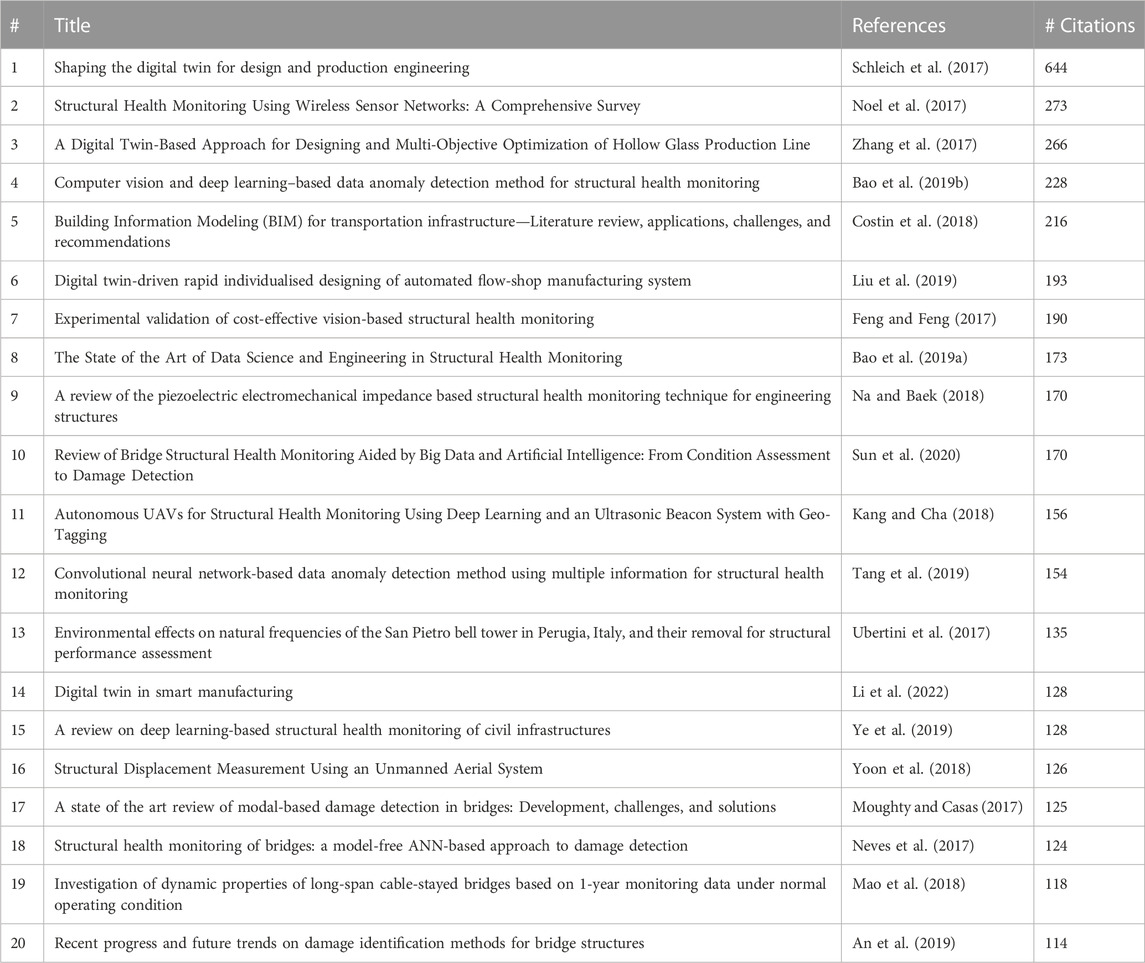Select model-free ANN-based approach title

(x=371, y=846)
